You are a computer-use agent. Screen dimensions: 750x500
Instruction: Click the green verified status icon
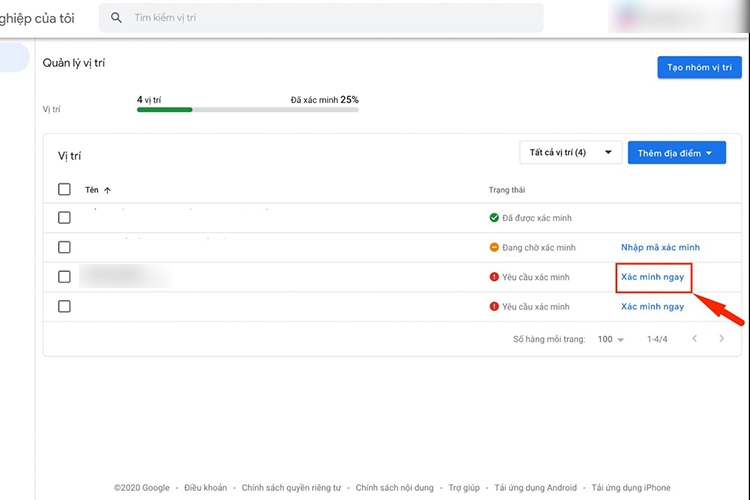(494, 218)
